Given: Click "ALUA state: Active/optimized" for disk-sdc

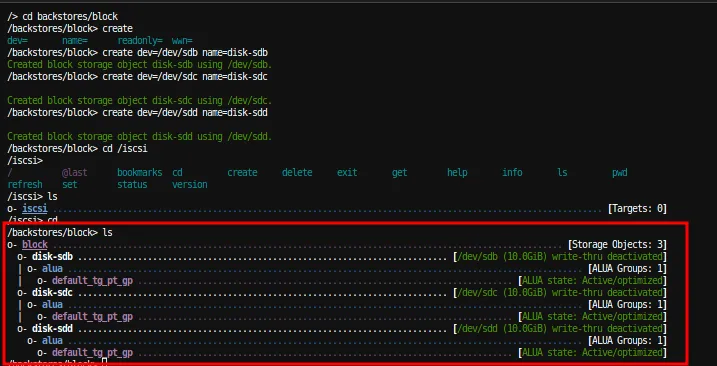Looking at the screenshot, I should pyautogui.click(x=592, y=316).
